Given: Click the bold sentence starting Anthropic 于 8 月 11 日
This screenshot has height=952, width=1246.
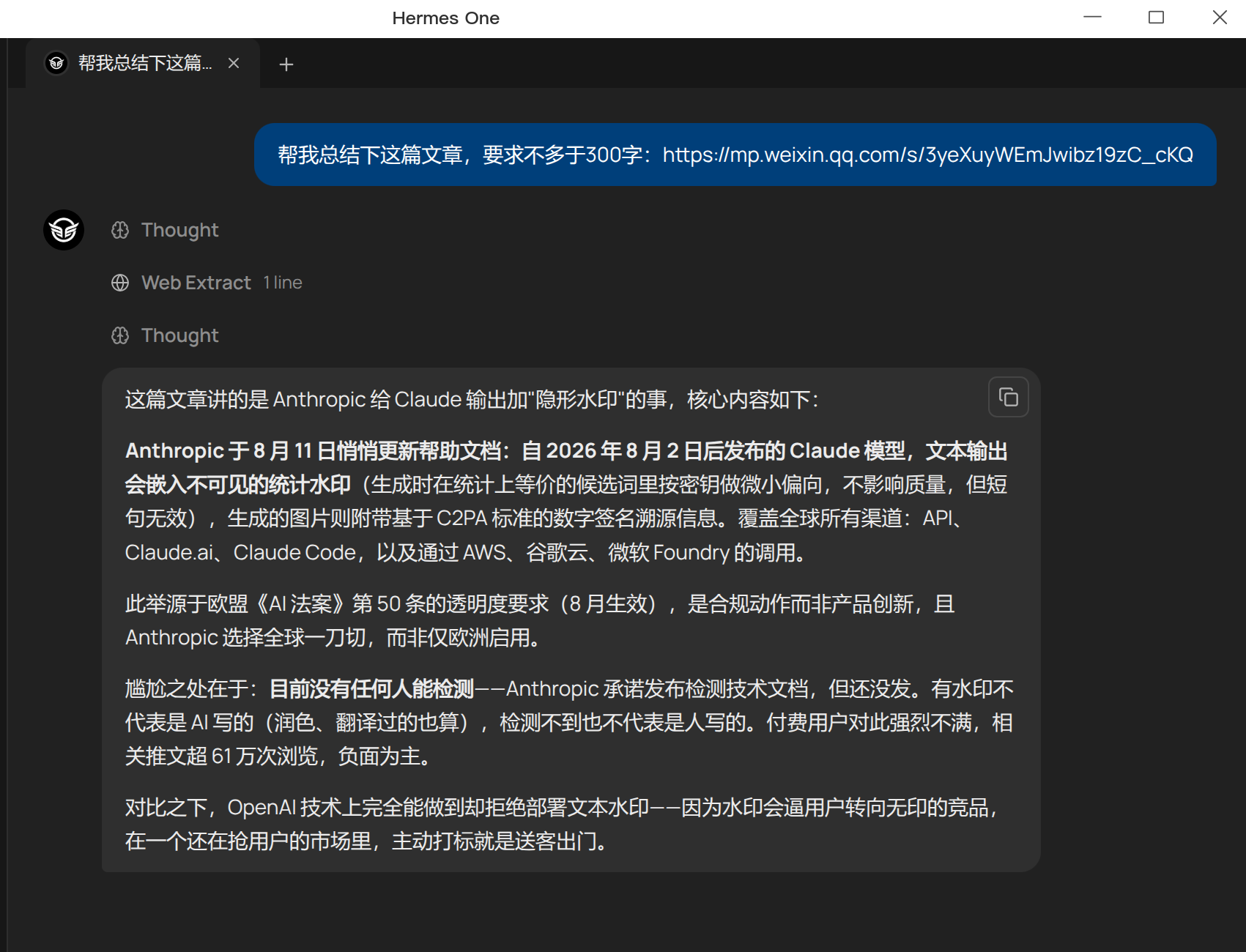Looking at the screenshot, I should click(x=566, y=467).
